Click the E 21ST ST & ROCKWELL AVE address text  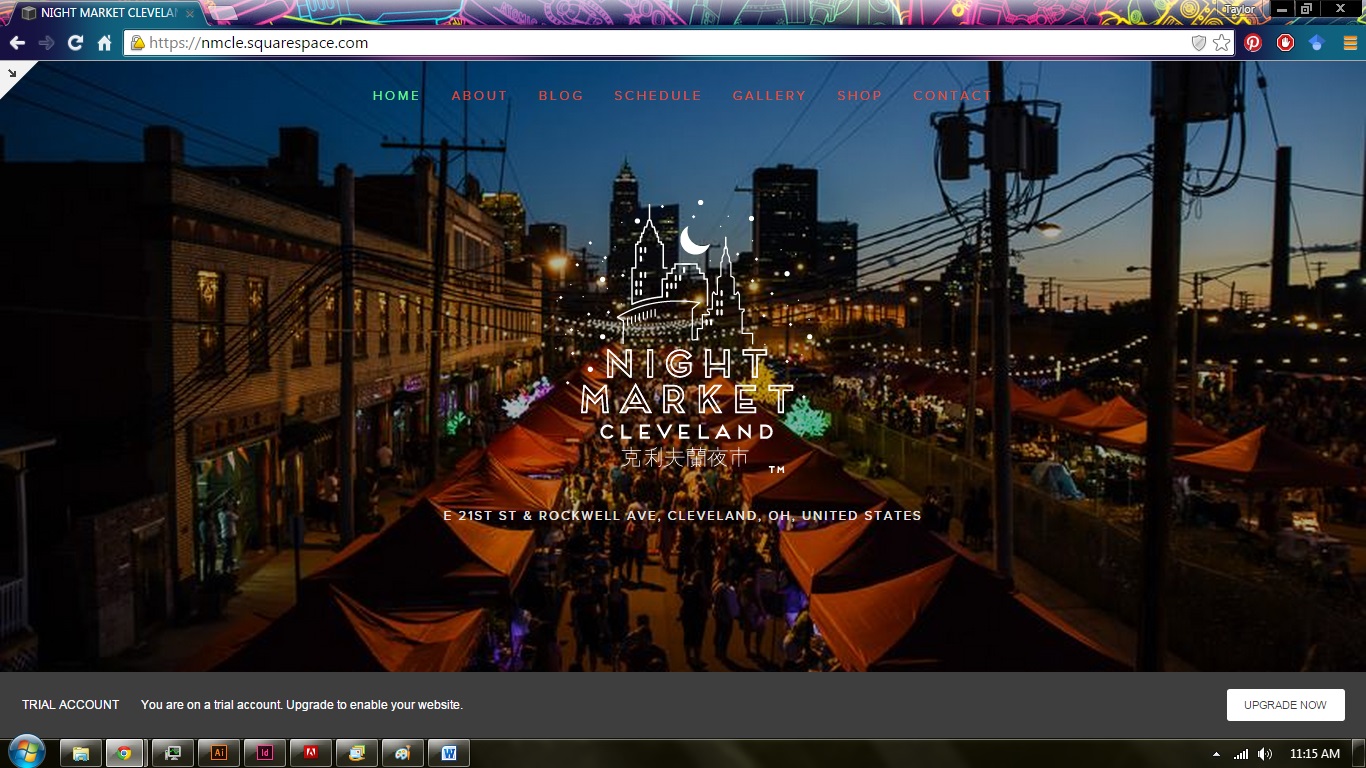tap(683, 516)
